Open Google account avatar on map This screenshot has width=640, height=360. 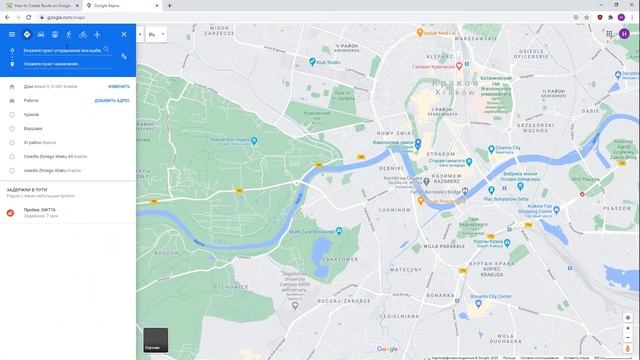click(x=624, y=34)
